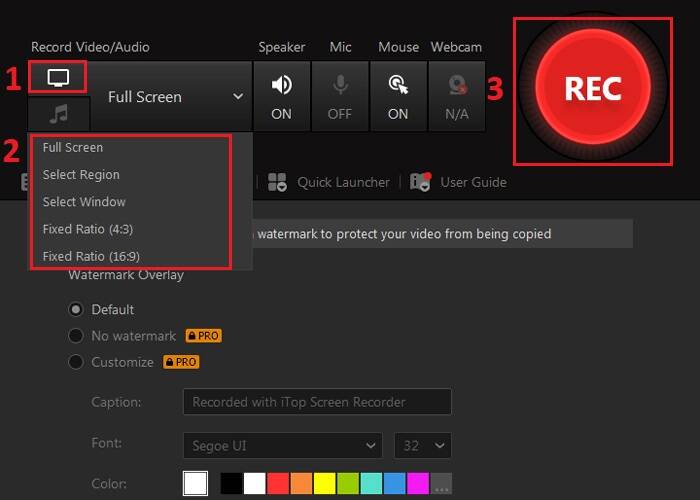Open the User Guide icon
700x500 pixels.
pyautogui.click(x=421, y=182)
